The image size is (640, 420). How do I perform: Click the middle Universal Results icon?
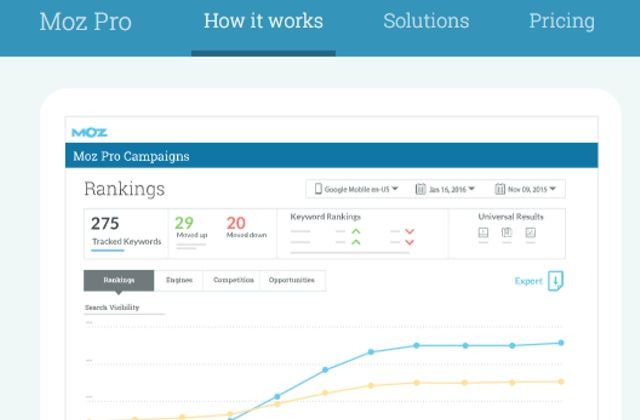point(506,233)
